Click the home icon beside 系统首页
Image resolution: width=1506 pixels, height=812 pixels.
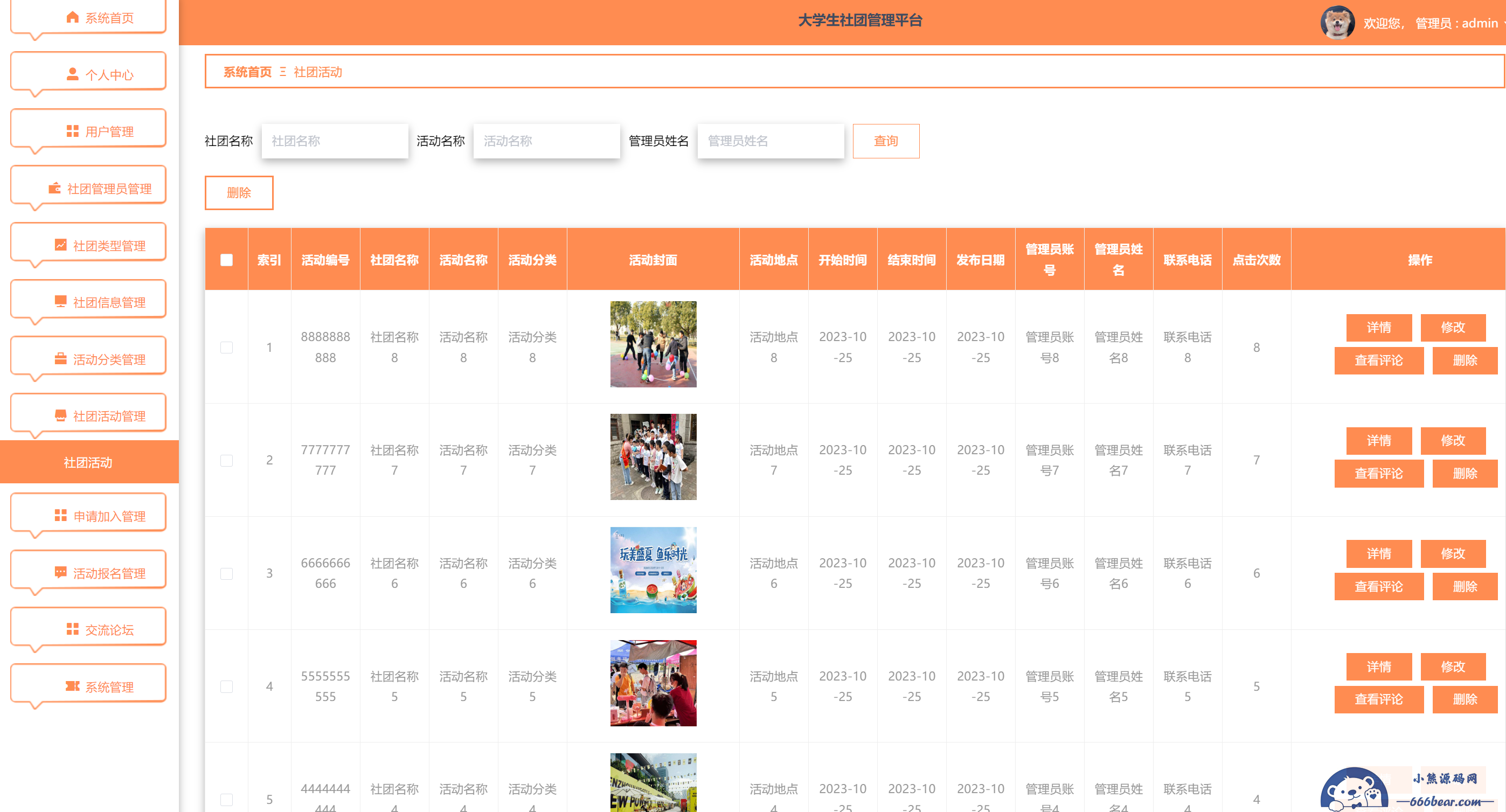pyautogui.click(x=73, y=17)
